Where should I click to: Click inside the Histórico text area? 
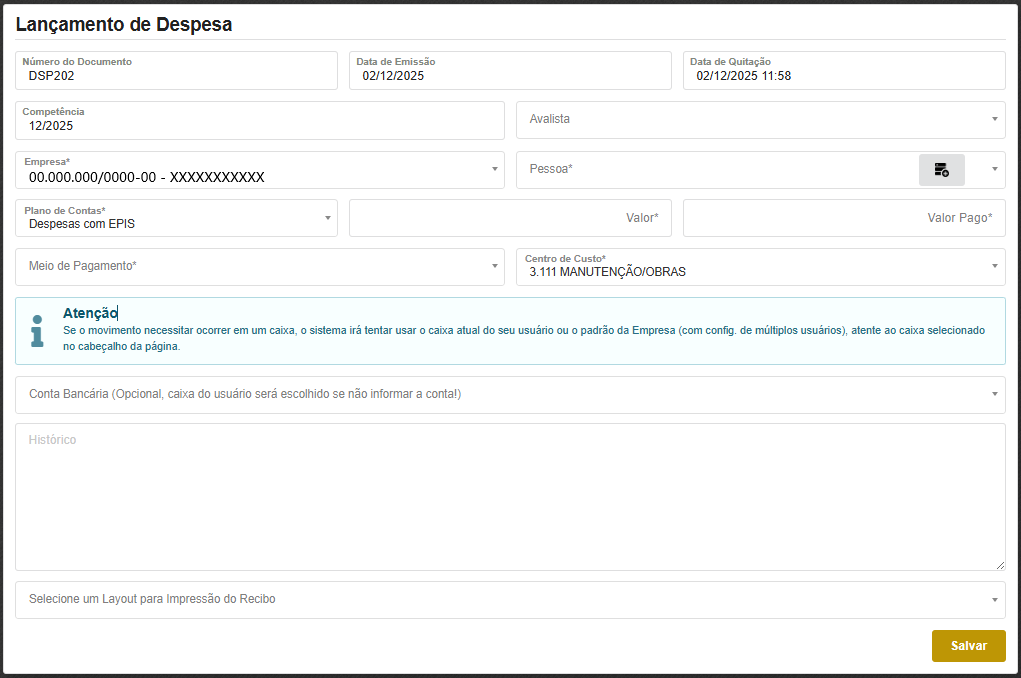click(x=510, y=498)
